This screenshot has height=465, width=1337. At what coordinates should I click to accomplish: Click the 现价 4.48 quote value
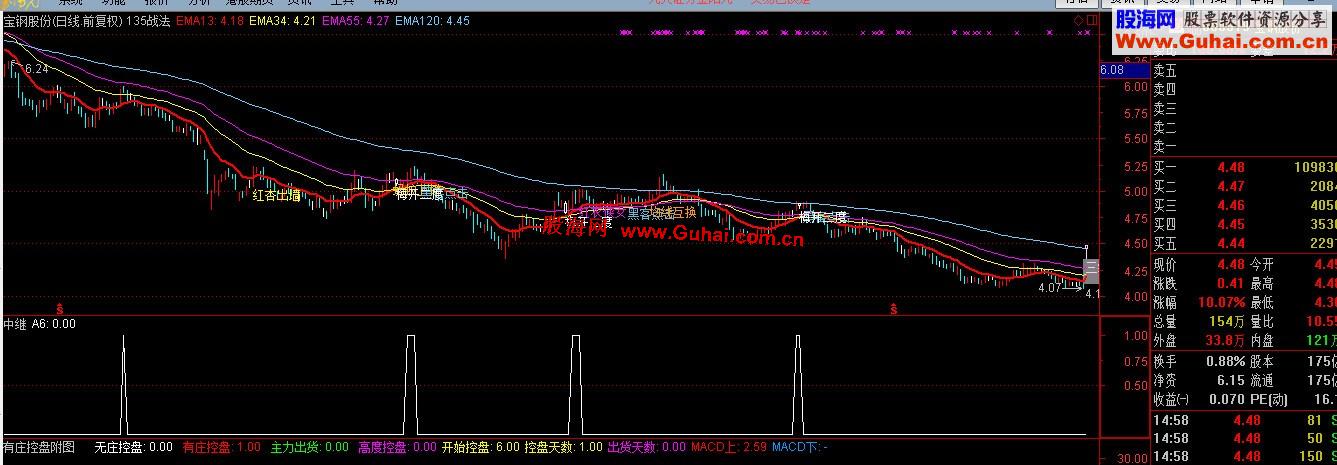click(x=1232, y=265)
